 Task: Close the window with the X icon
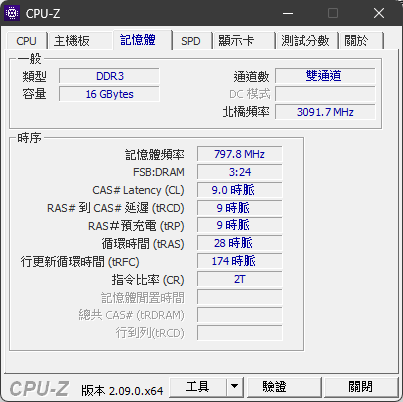pyautogui.click(x=379, y=13)
